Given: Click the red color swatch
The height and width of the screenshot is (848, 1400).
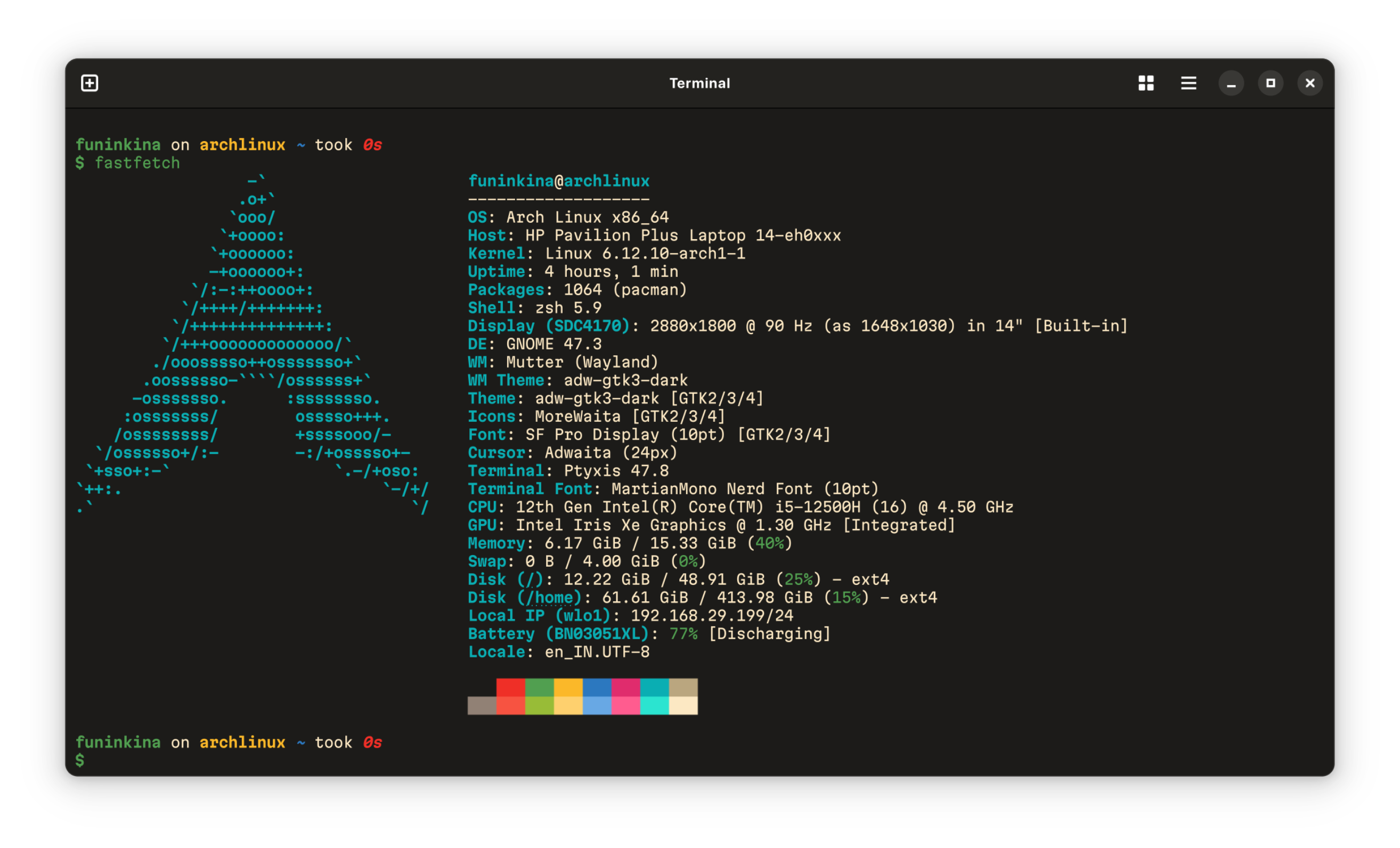Looking at the screenshot, I should click(x=510, y=696).
